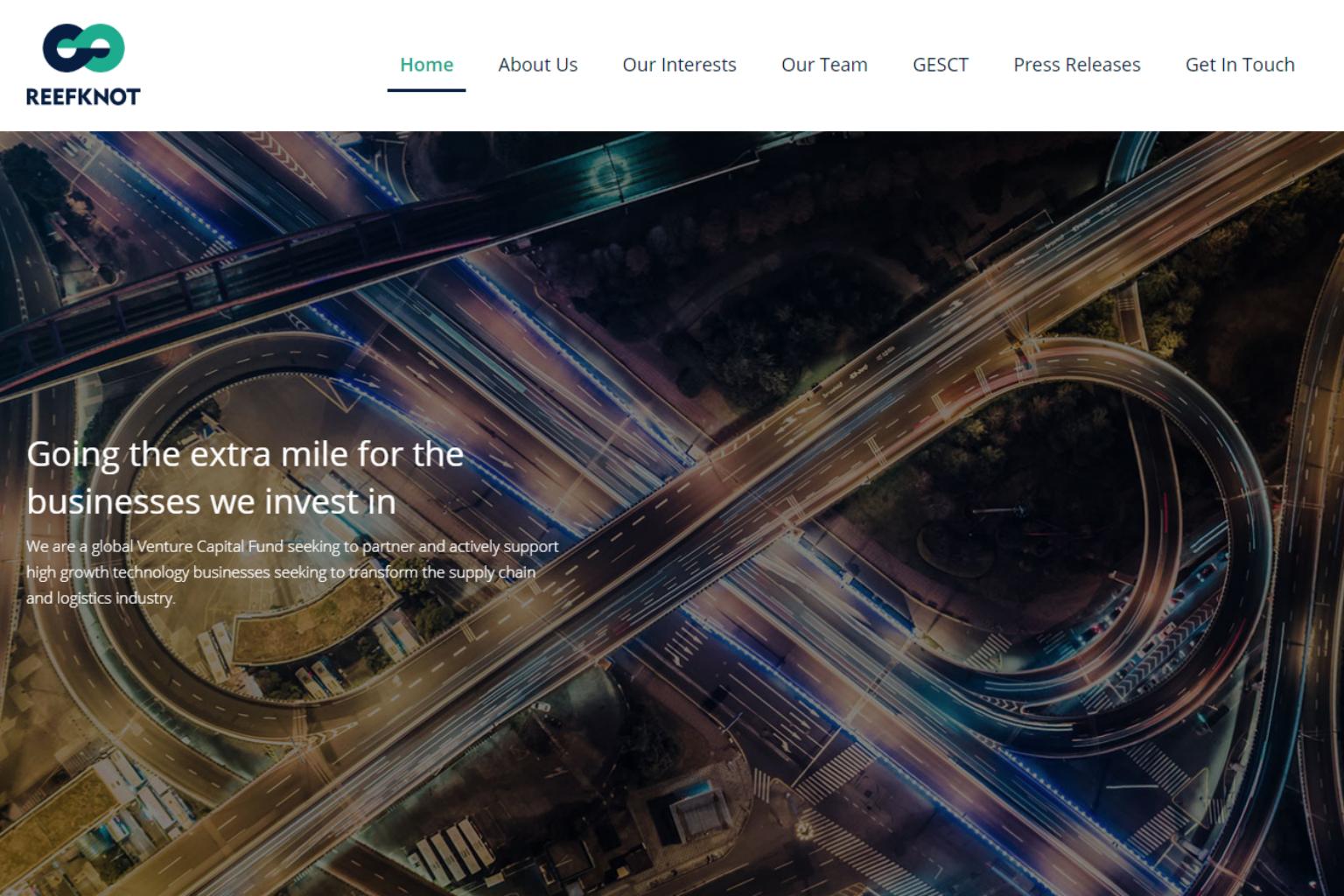Click the heading line "businesses we invest in"
Screen dimensions: 1344x896
(211, 501)
